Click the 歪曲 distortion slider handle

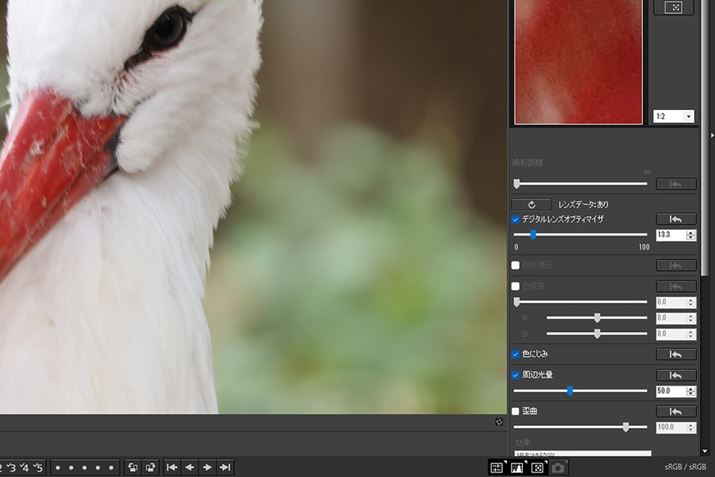pos(626,427)
